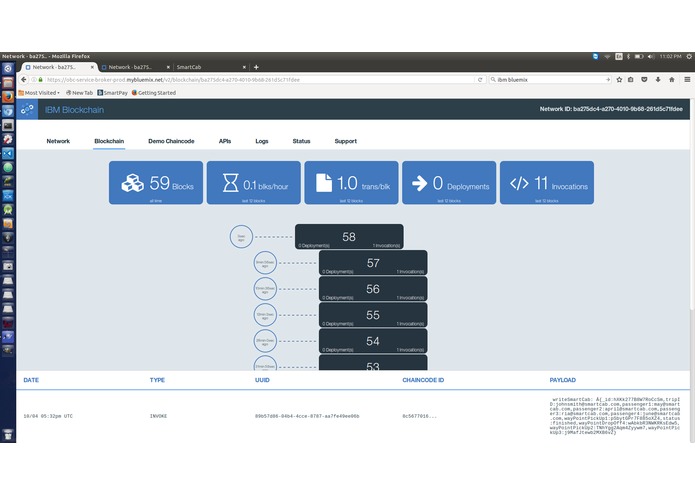
Task: Launch Firefox from the Ubuntu launcher
Action: tap(8, 97)
